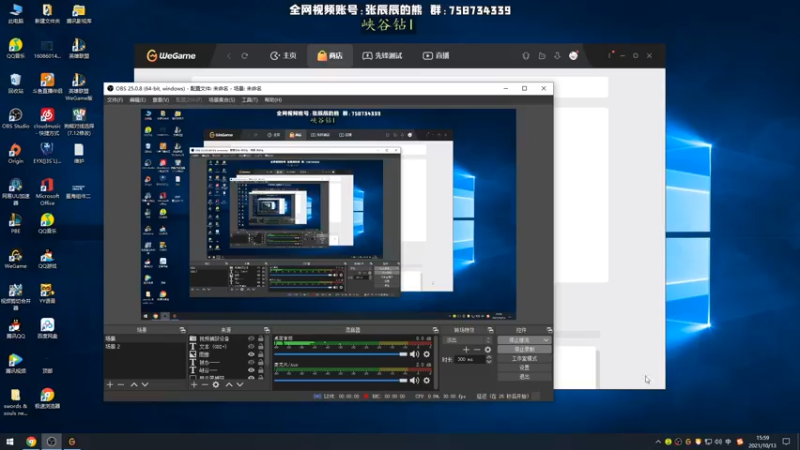Lock the 文本 (GDI+) source

[x=261, y=346]
